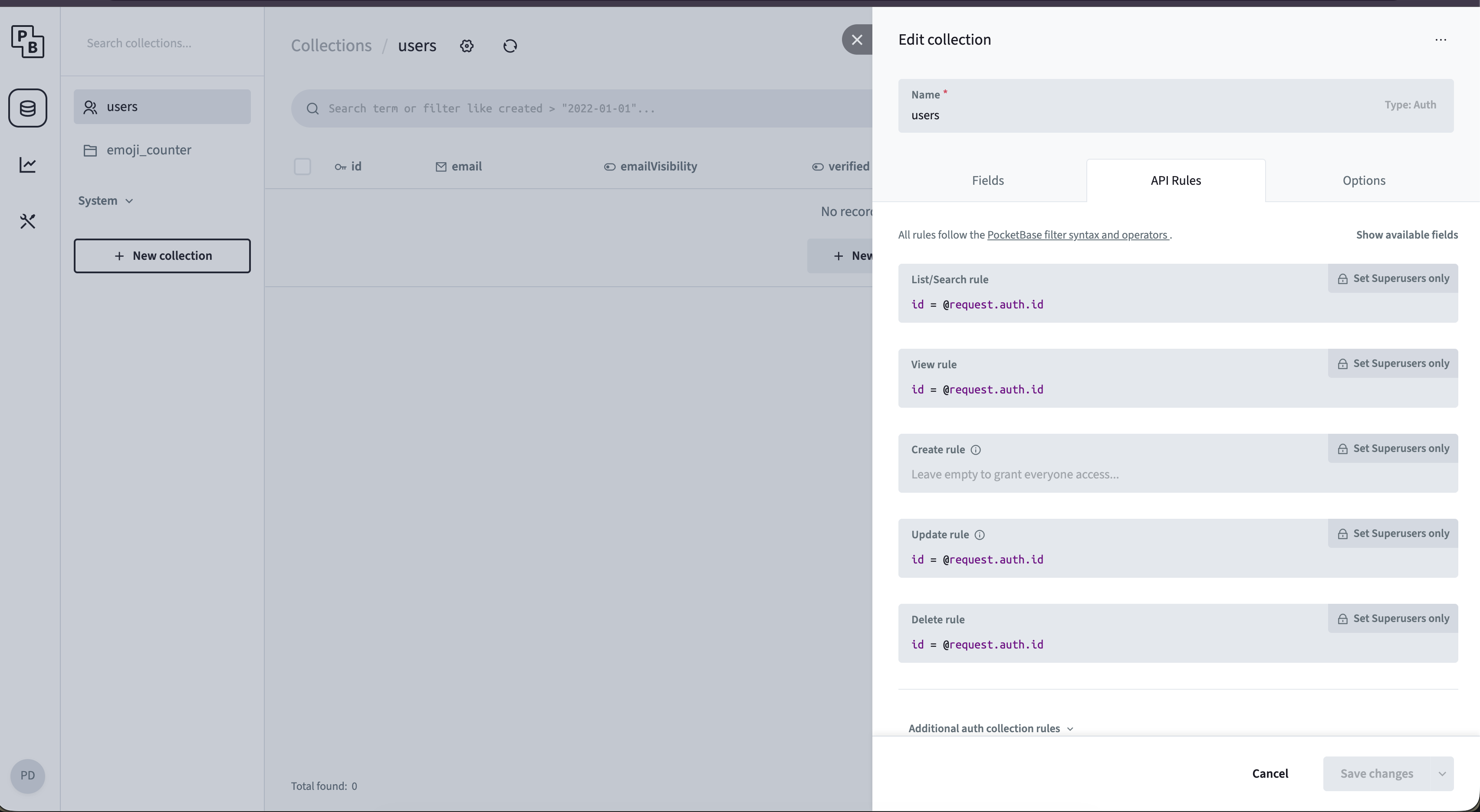Open the Collections sidebar section

(28, 108)
